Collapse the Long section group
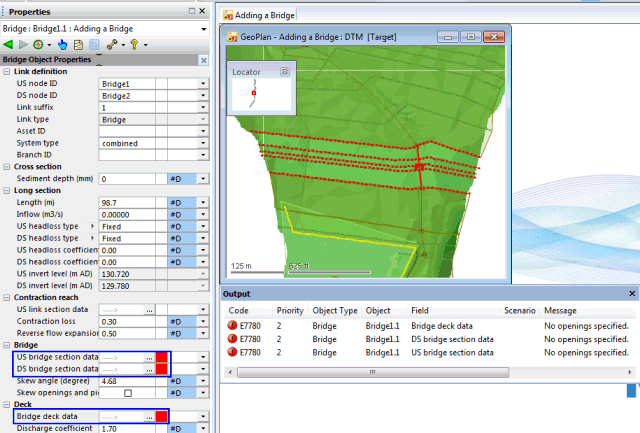 pos(7,191)
